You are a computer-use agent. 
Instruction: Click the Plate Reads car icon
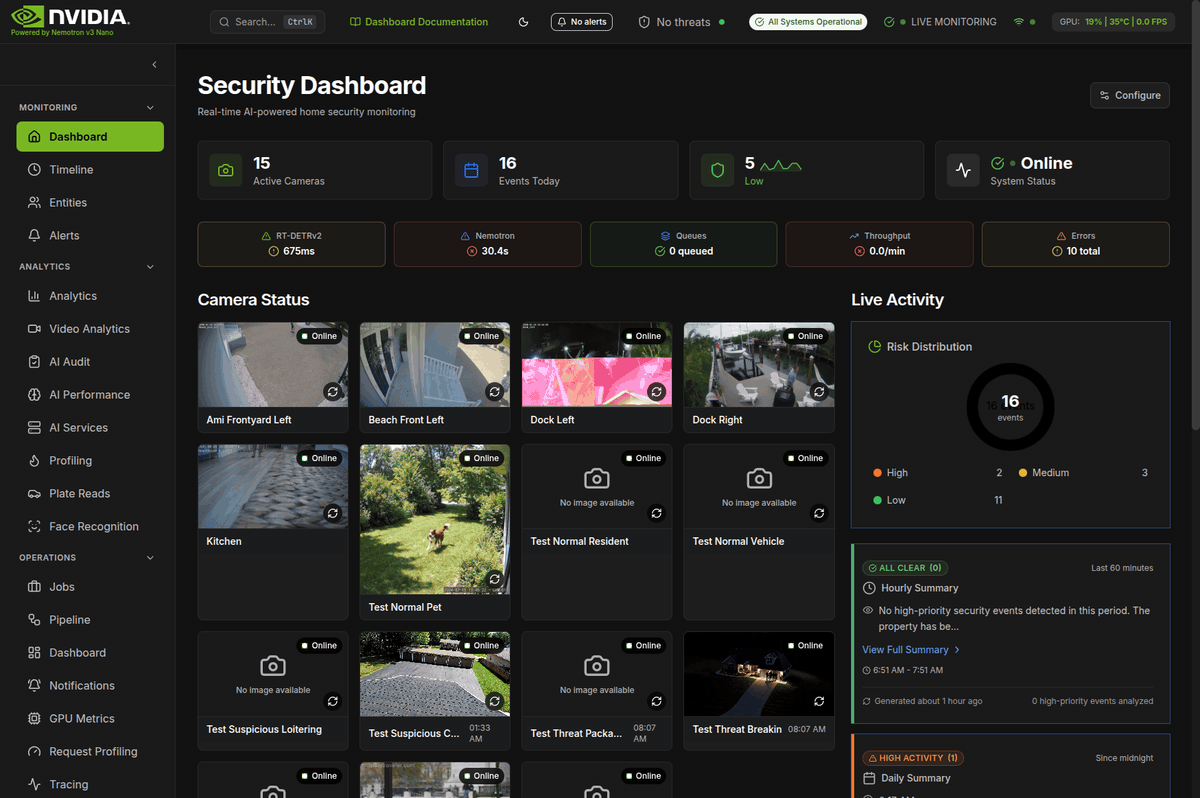click(34, 494)
